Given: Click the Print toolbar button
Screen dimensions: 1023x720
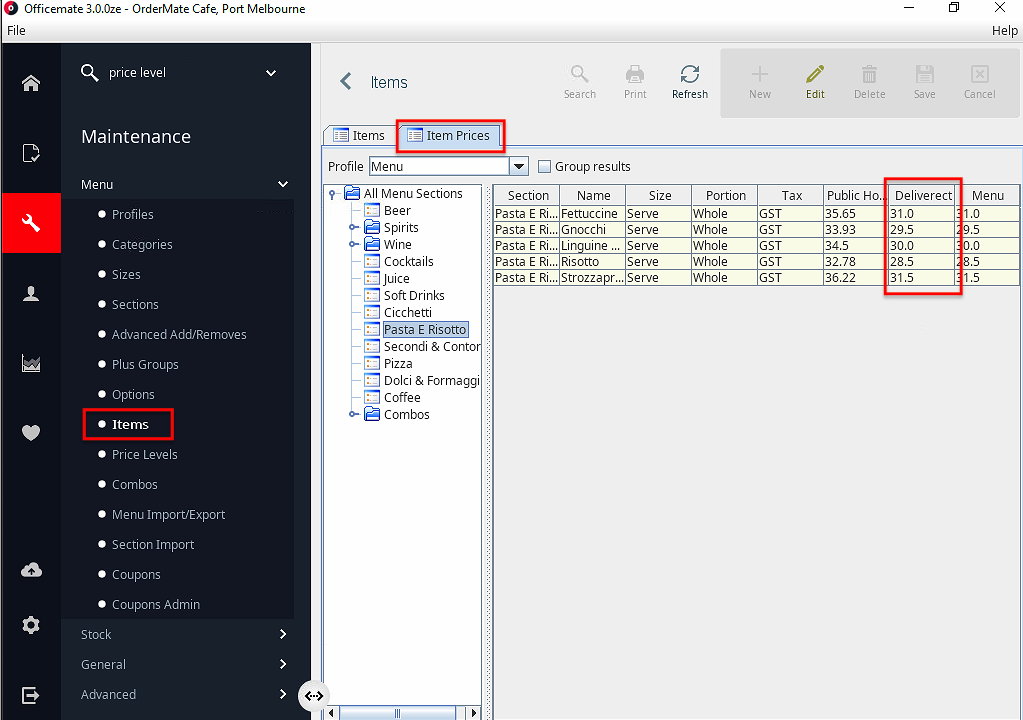Looking at the screenshot, I should (635, 82).
